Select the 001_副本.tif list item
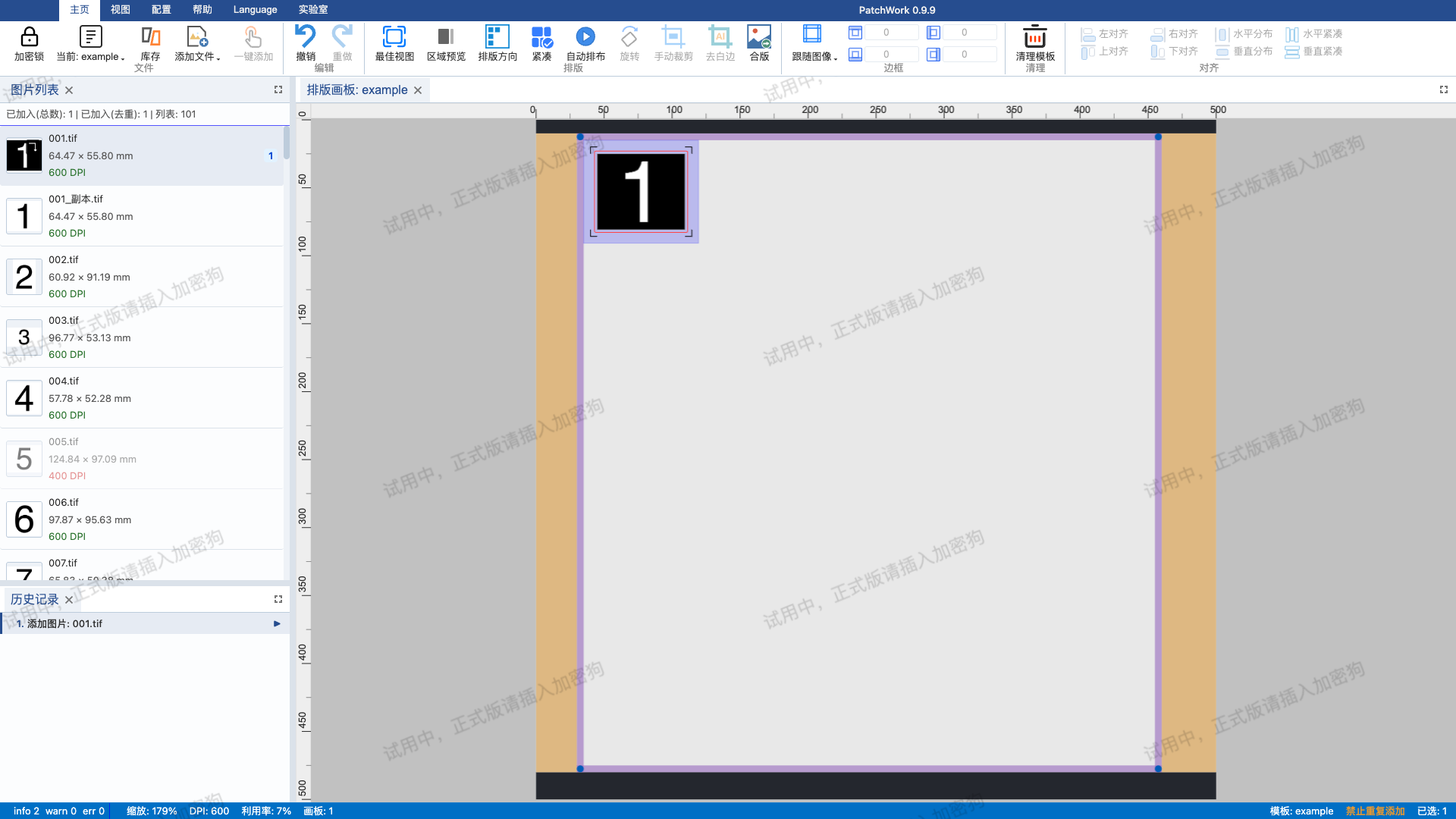1456x819 pixels. pos(142,216)
